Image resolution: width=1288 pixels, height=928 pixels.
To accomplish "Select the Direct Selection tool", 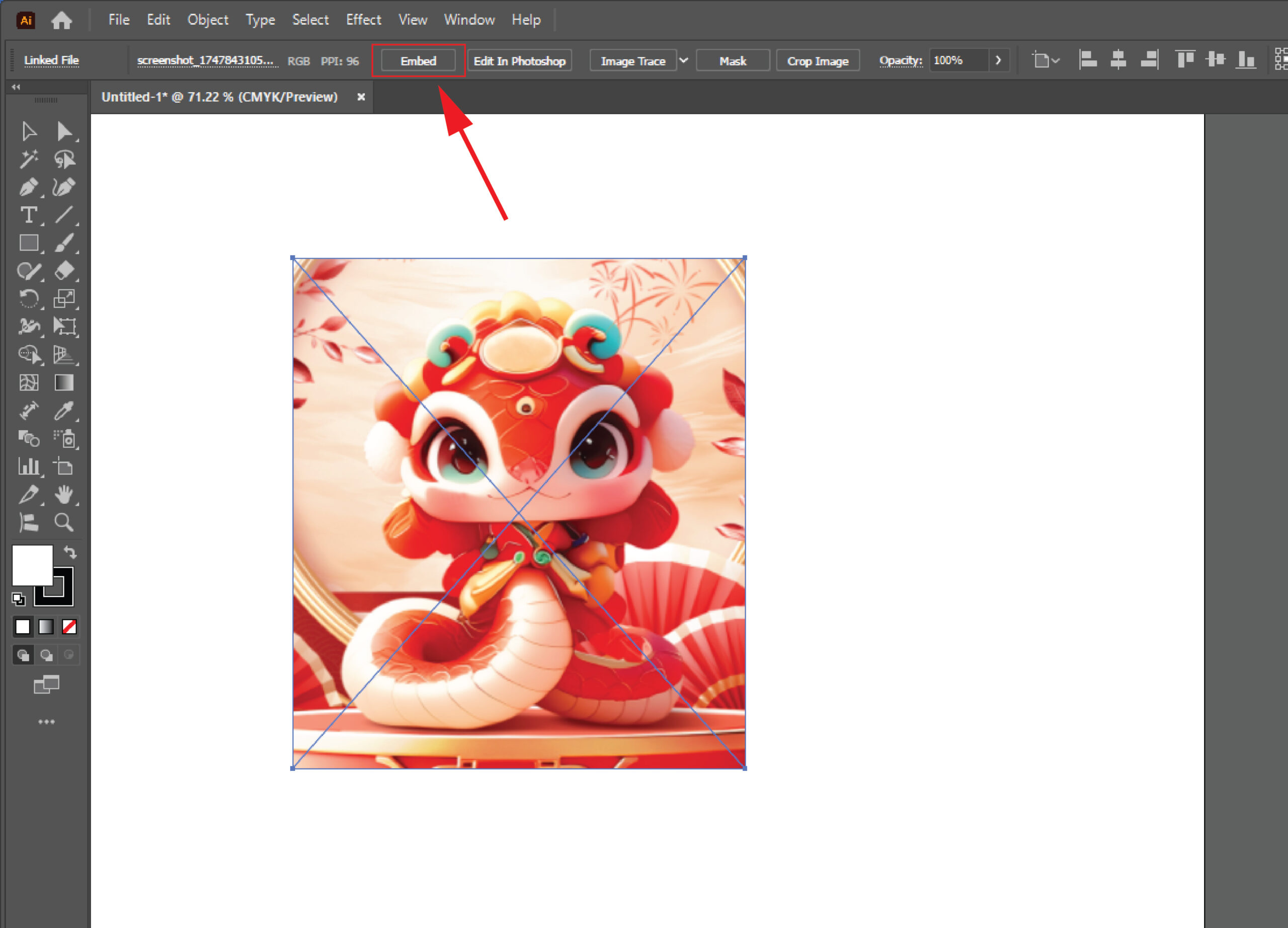I will (x=64, y=131).
